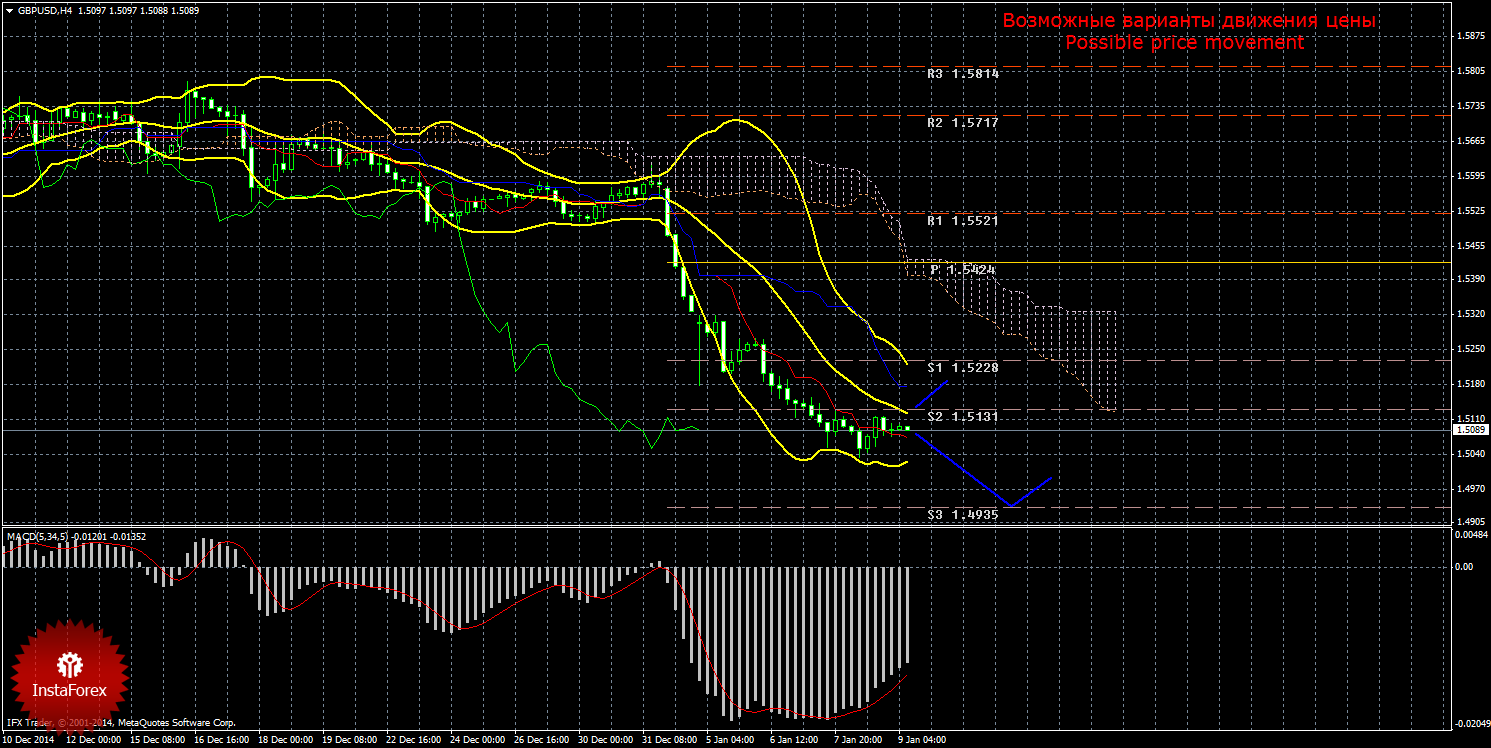Click the Russian heading "Возможные варианты движения цены"
The width and height of the screenshot is (1491, 748).
[1189, 21]
